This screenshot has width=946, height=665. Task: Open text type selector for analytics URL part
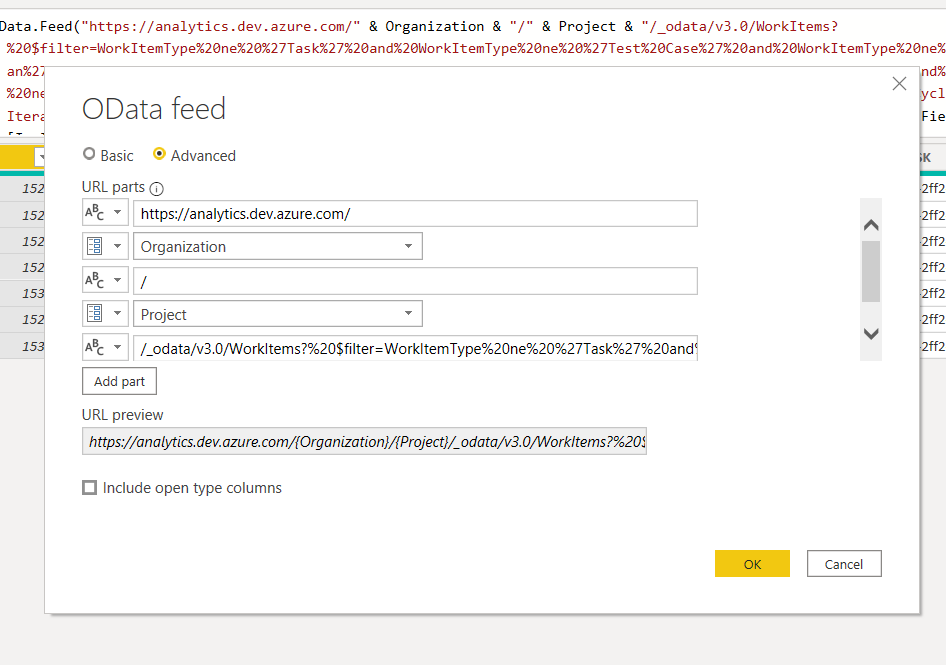point(105,213)
